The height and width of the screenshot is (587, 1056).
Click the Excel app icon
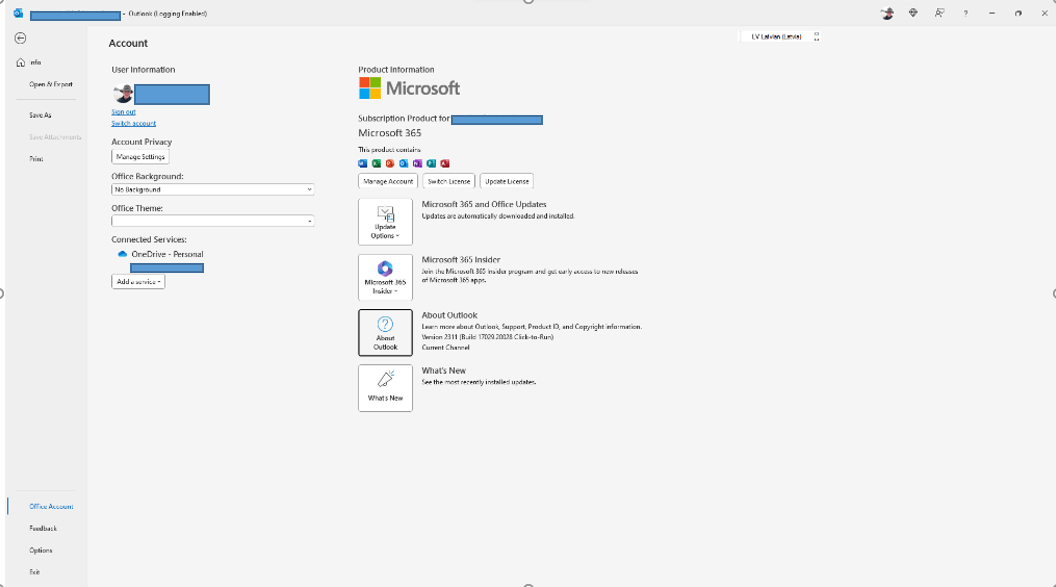[x=376, y=164]
